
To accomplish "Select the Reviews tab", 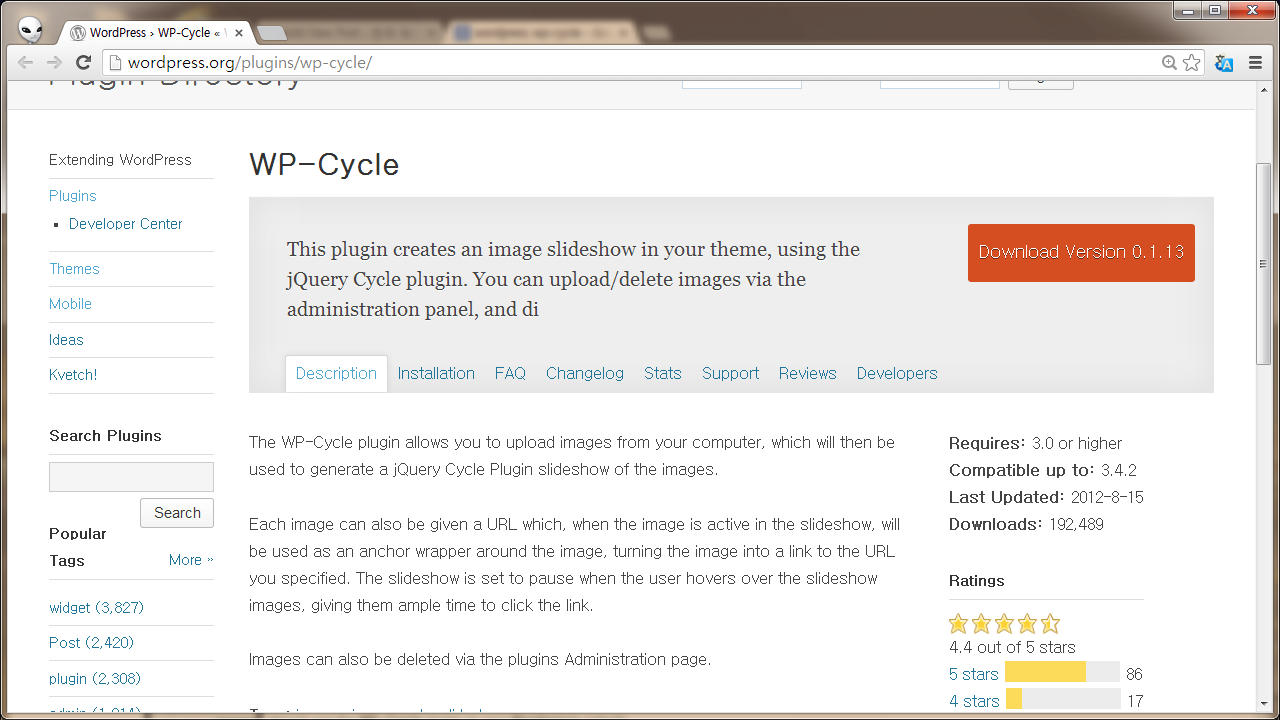I will (807, 373).
